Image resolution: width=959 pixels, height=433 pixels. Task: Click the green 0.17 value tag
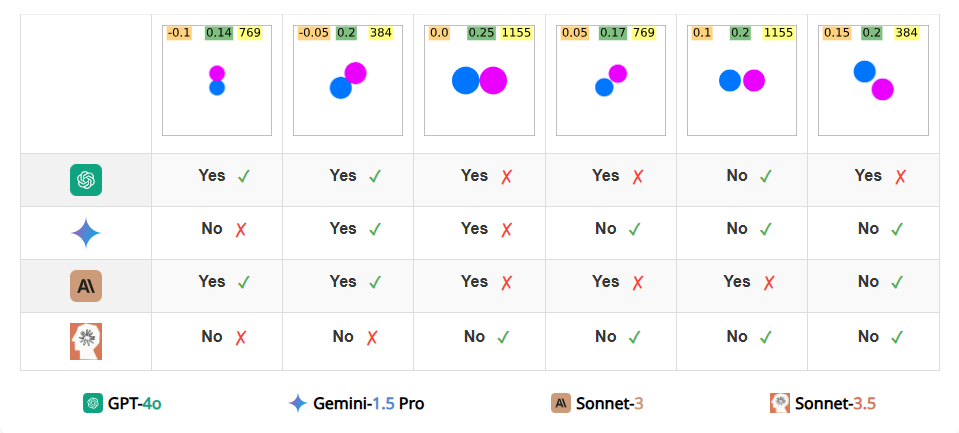pos(613,33)
